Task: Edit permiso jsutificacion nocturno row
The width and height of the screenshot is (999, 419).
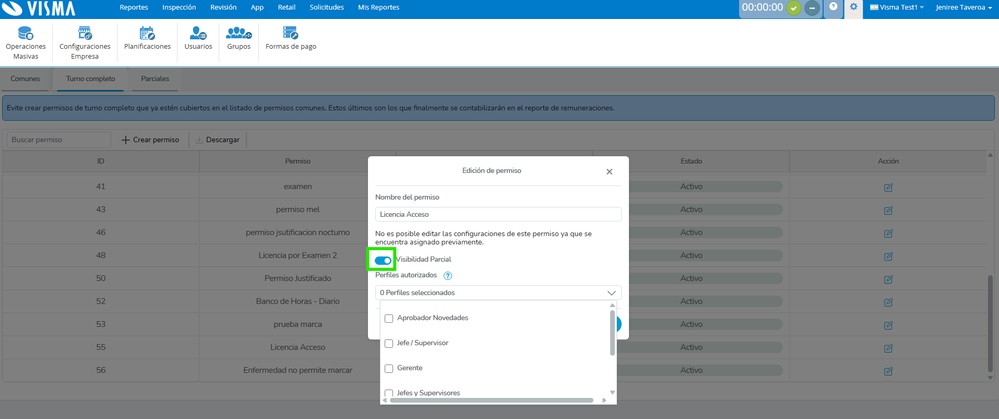Action: click(x=888, y=233)
